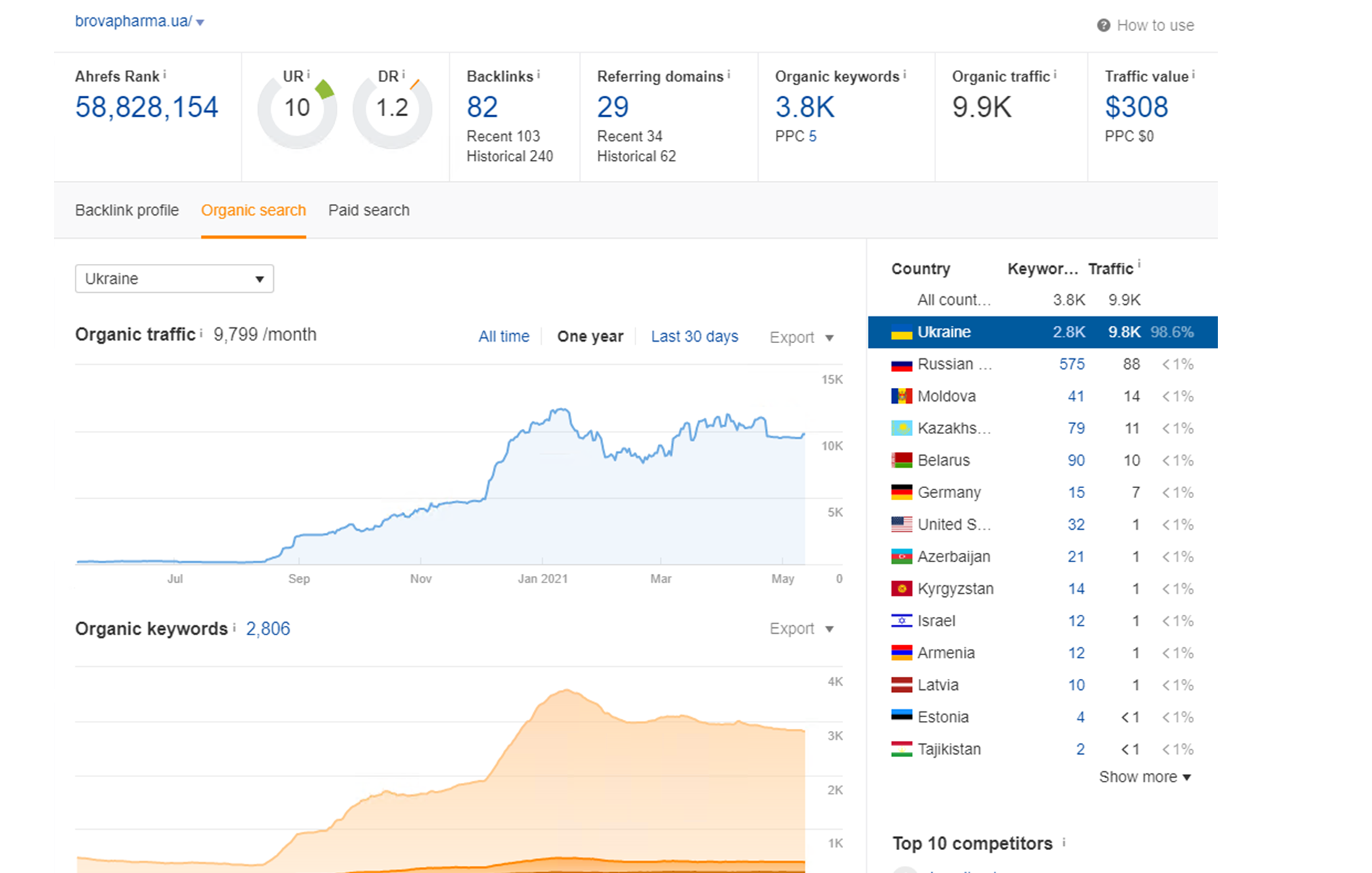Click info icon beside Top 10 competitors

(1064, 841)
